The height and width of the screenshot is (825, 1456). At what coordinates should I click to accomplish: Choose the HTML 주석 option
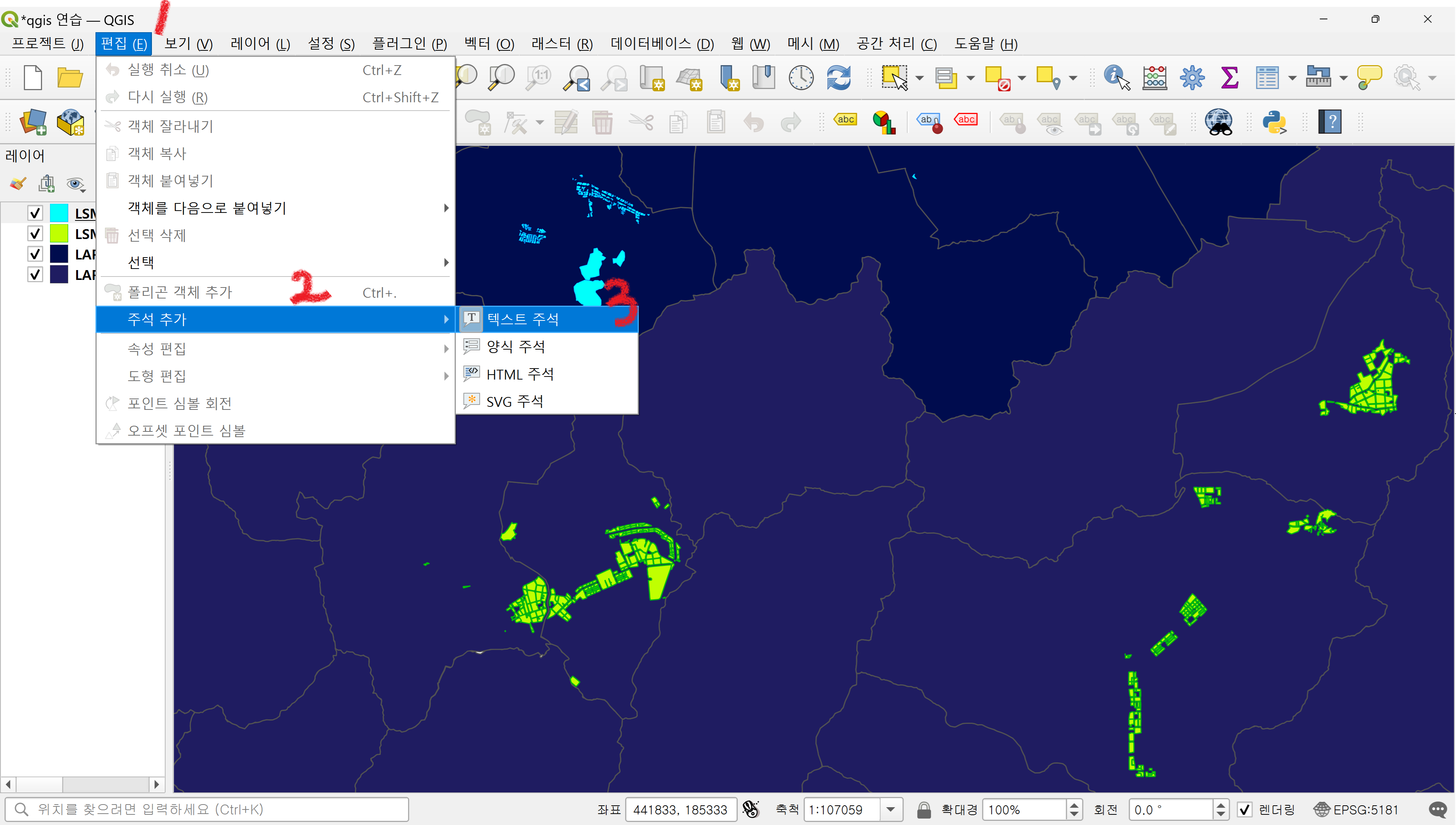click(520, 374)
